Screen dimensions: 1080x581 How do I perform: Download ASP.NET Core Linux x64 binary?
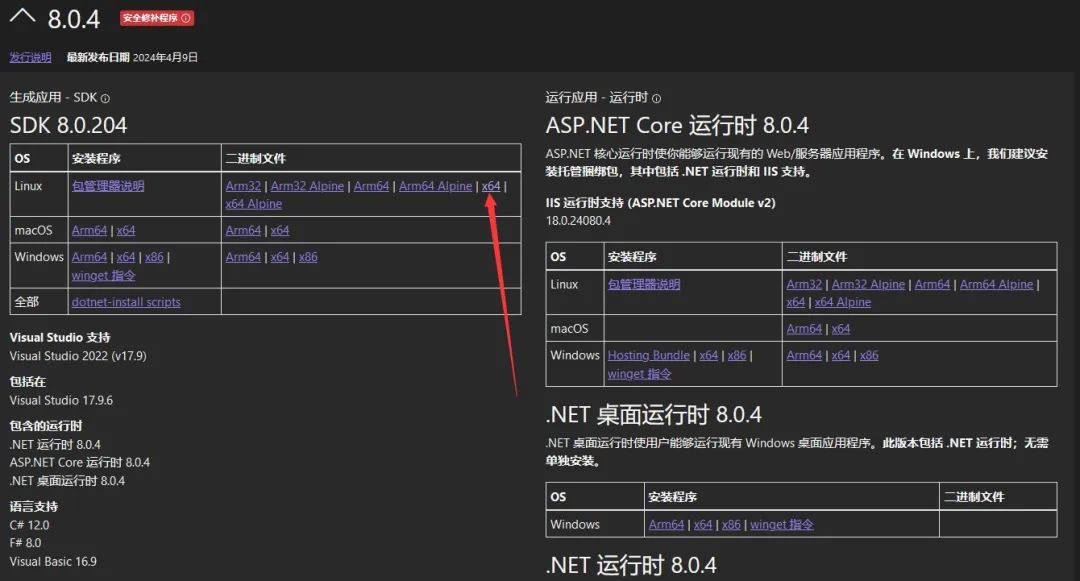click(x=796, y=302)
